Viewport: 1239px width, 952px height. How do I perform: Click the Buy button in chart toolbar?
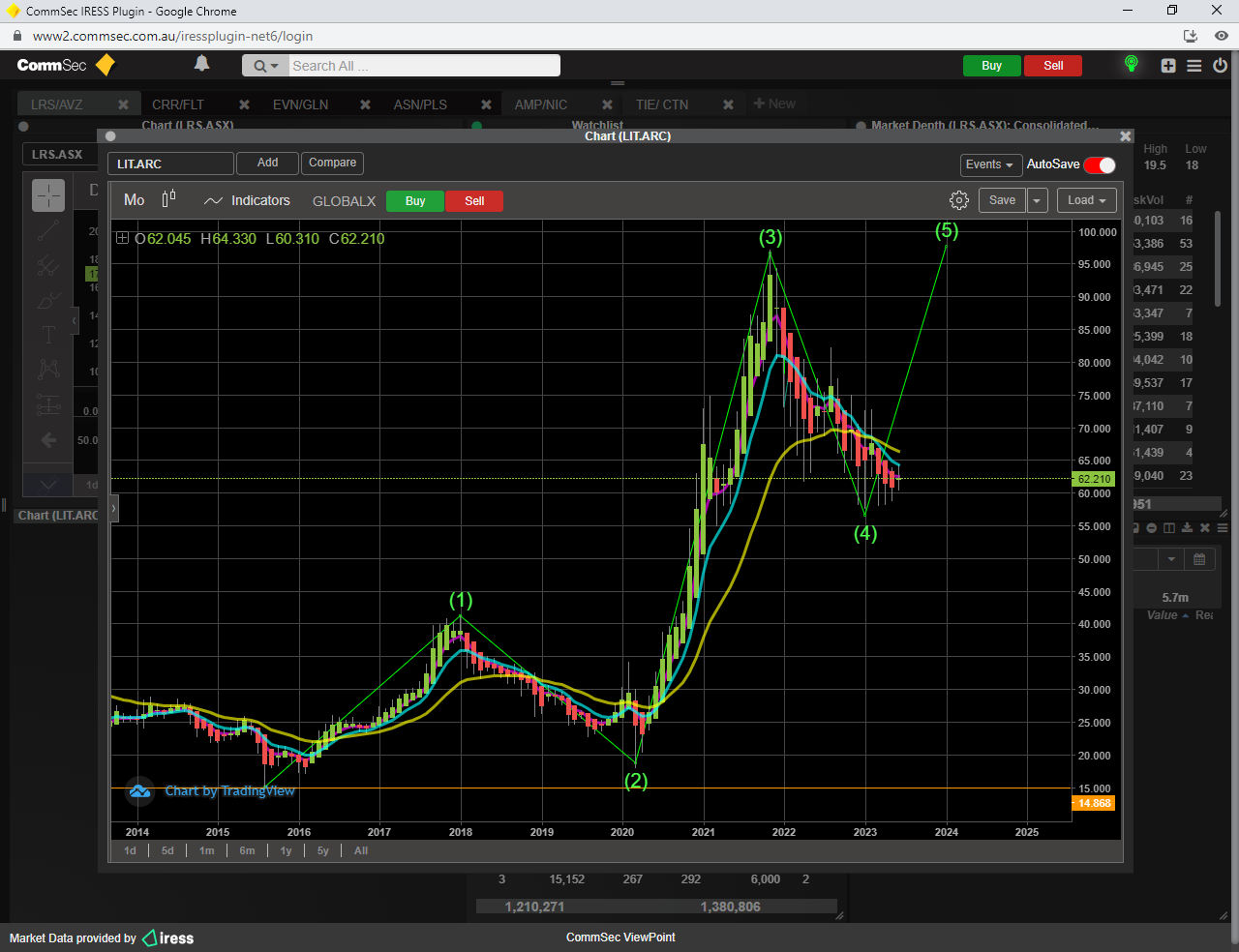pyautogui.click(x=415, y=201)
